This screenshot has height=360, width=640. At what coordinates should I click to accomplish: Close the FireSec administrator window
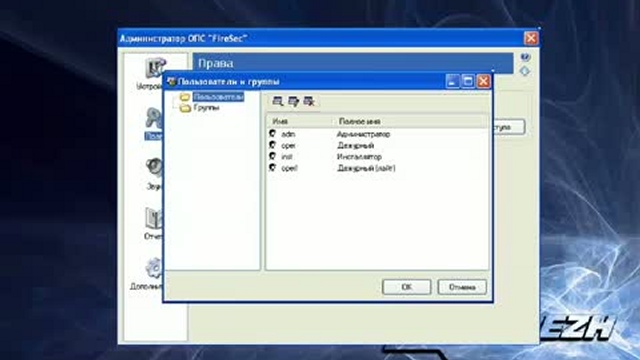531,38
